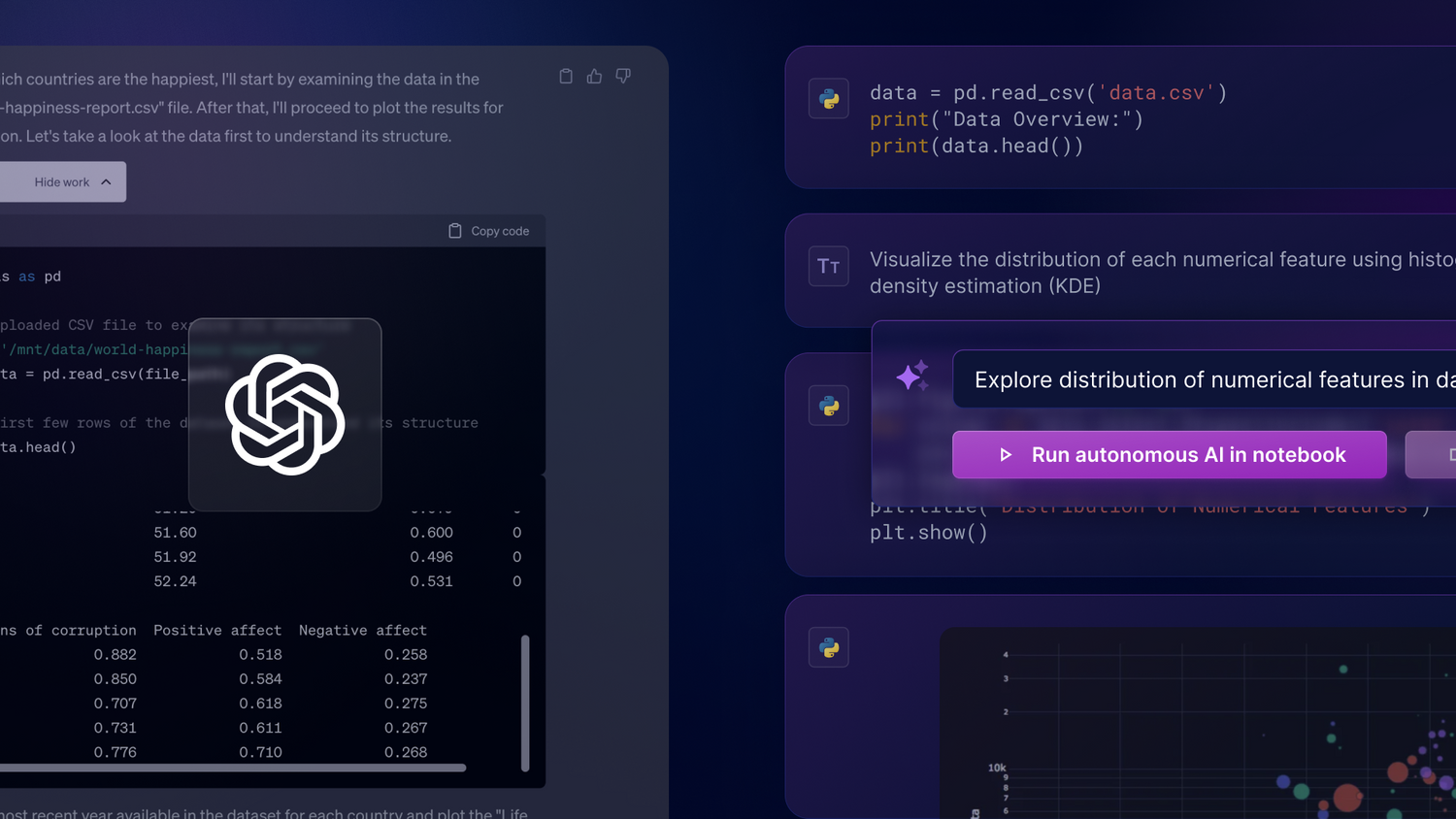1456x819 pixels.
Task: Rate the response with thumbs down
Action: click(x=622, y=76)
